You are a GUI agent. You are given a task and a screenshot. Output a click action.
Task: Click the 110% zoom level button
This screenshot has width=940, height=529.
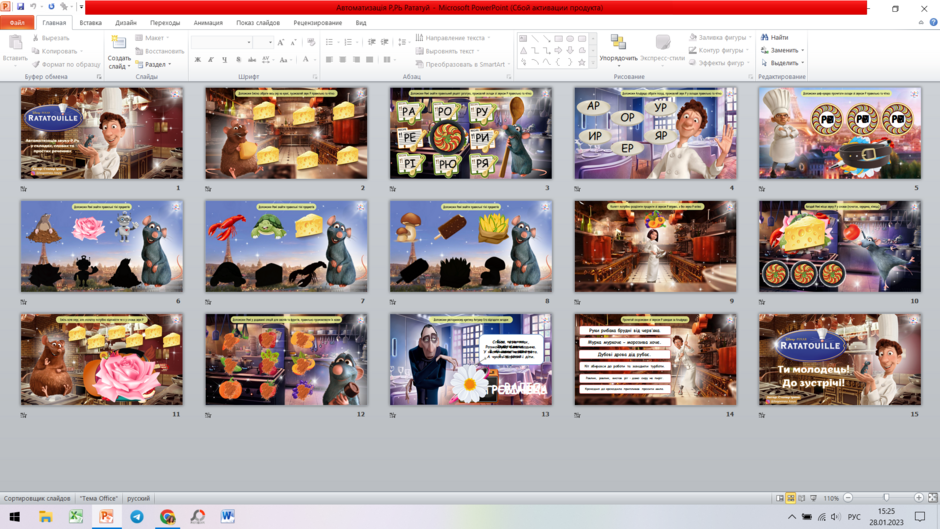coord(831,498)
